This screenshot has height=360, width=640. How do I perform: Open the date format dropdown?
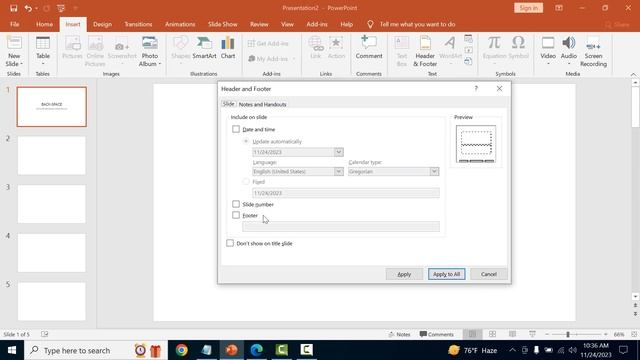(338, 152)
